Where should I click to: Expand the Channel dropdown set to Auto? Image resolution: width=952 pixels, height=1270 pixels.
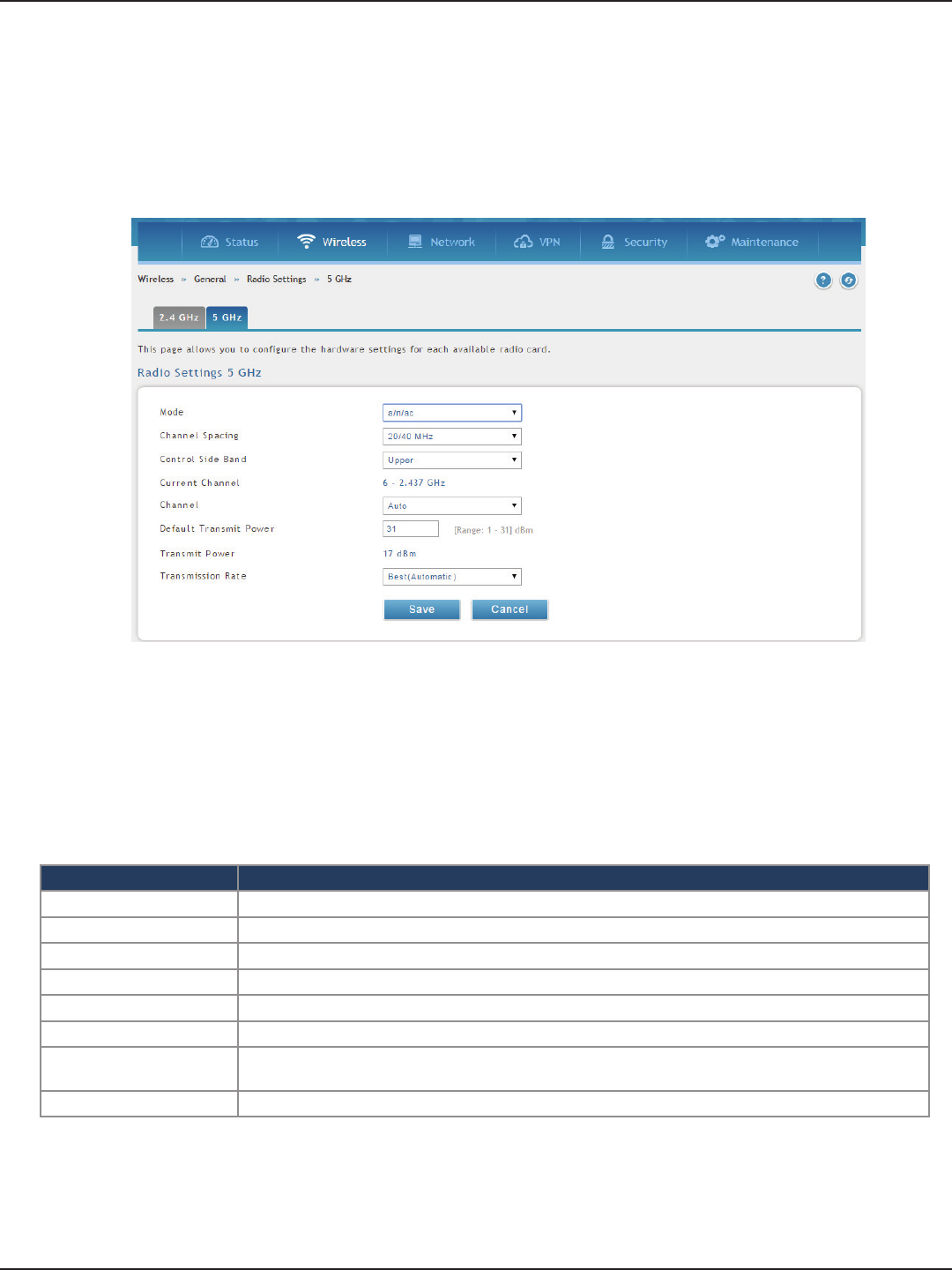pyautogui.click(x=452, y=506)
